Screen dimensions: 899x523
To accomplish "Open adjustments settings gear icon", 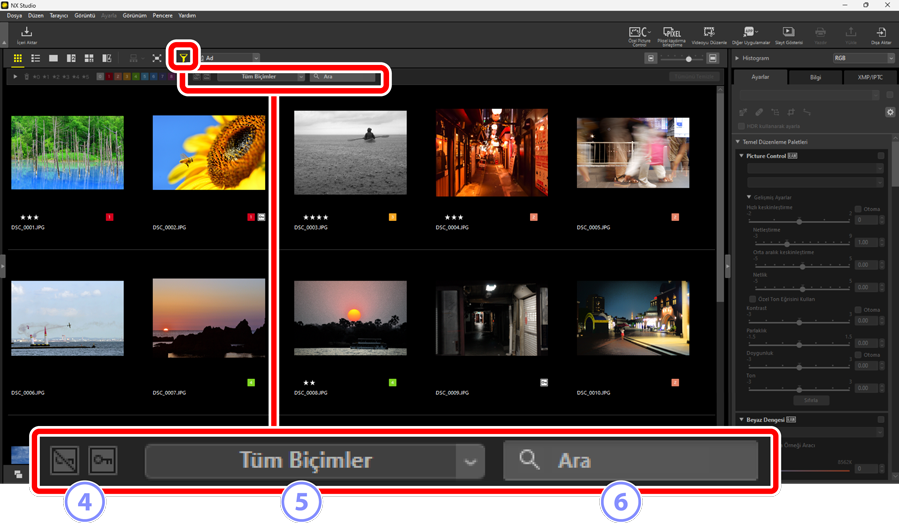I will [889, 113].
